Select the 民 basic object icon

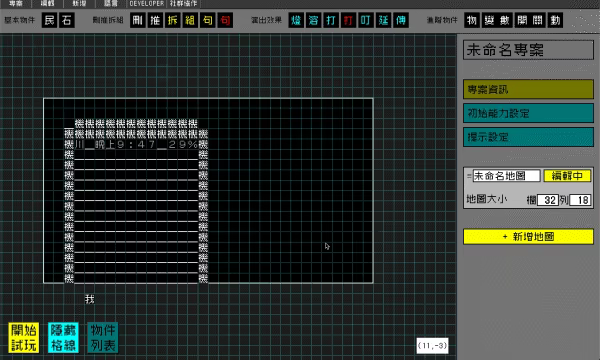coord(50,20)
